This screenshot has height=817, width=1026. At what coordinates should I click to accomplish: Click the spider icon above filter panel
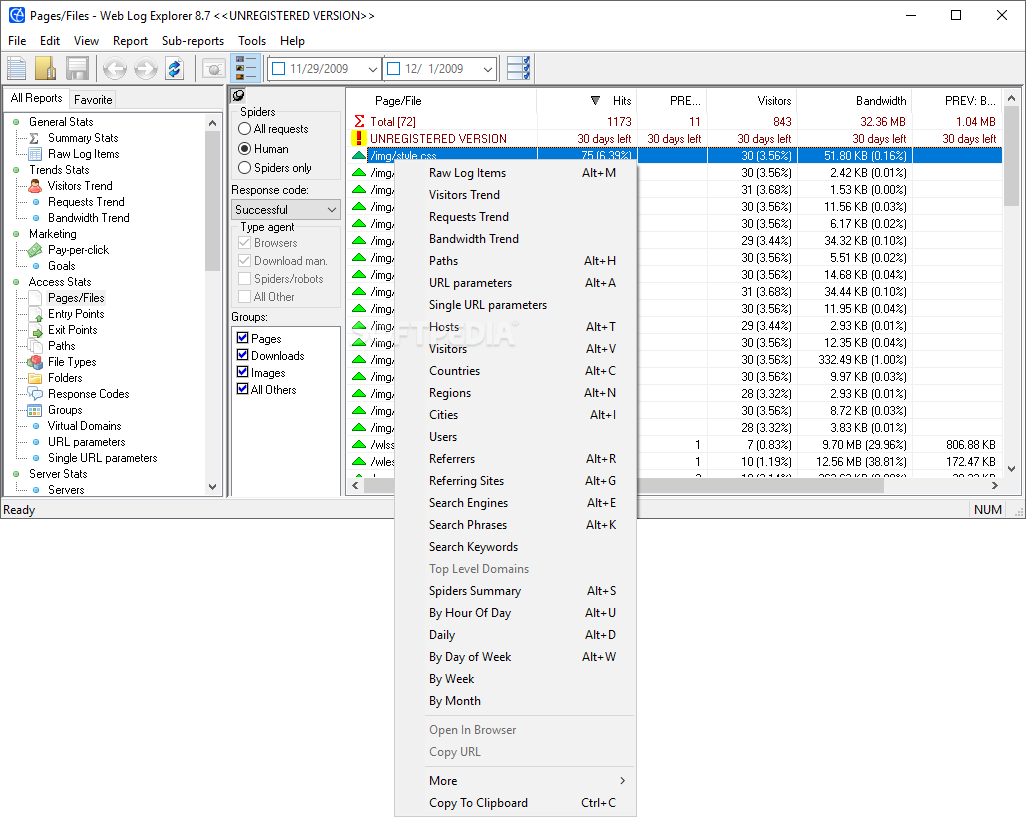click(238, 96)
